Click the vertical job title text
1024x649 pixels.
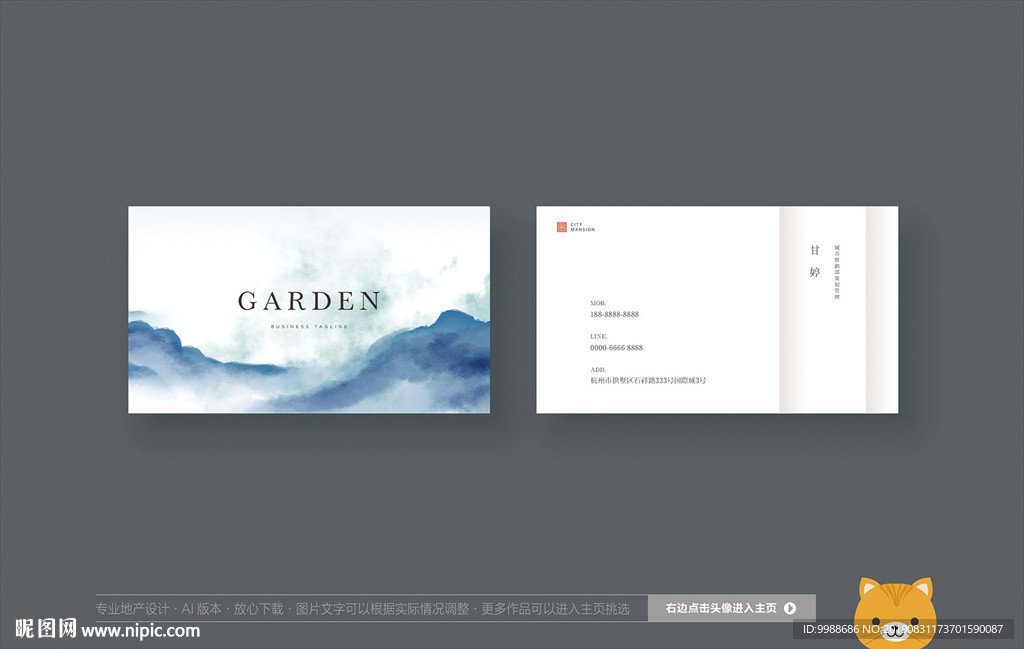click(x=837, y=272)
